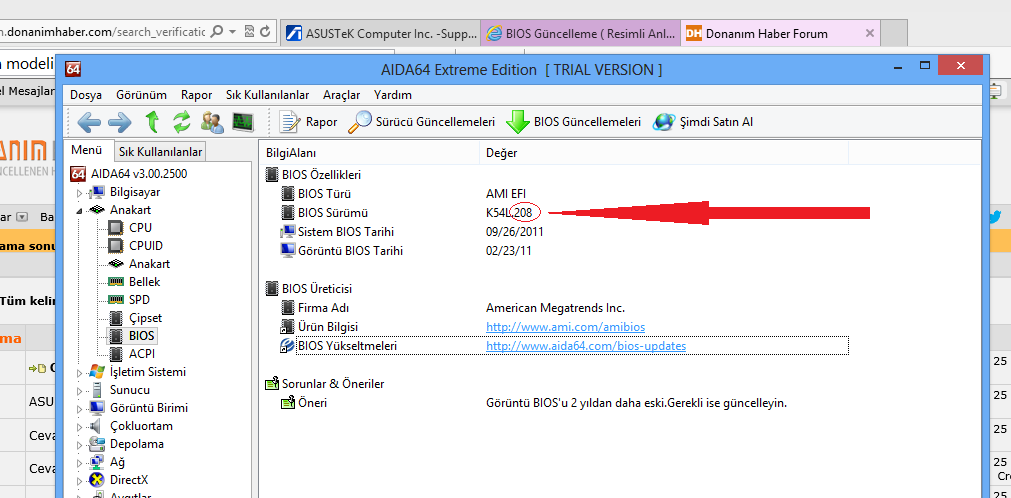The image size is (1011, 498).
Task: Switch to ASUSTeK Computer Inc. browser tab
Action: pos(380,33)
